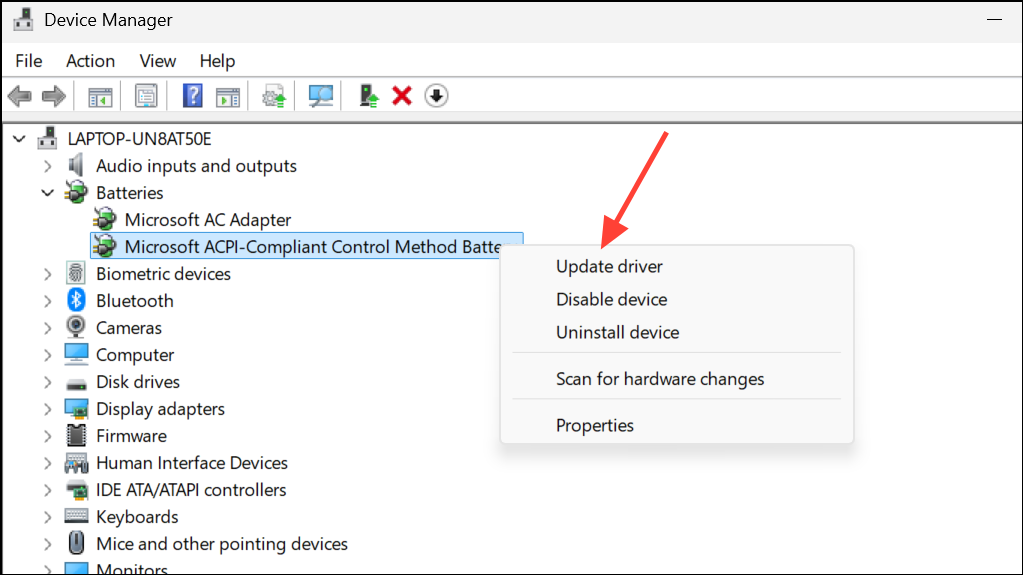Image resolution: width=1023 pixels, height=575 pixels.
Task: Click Show/Hide Action Pane toolbar icon
Action: click(x=228, y=97)
